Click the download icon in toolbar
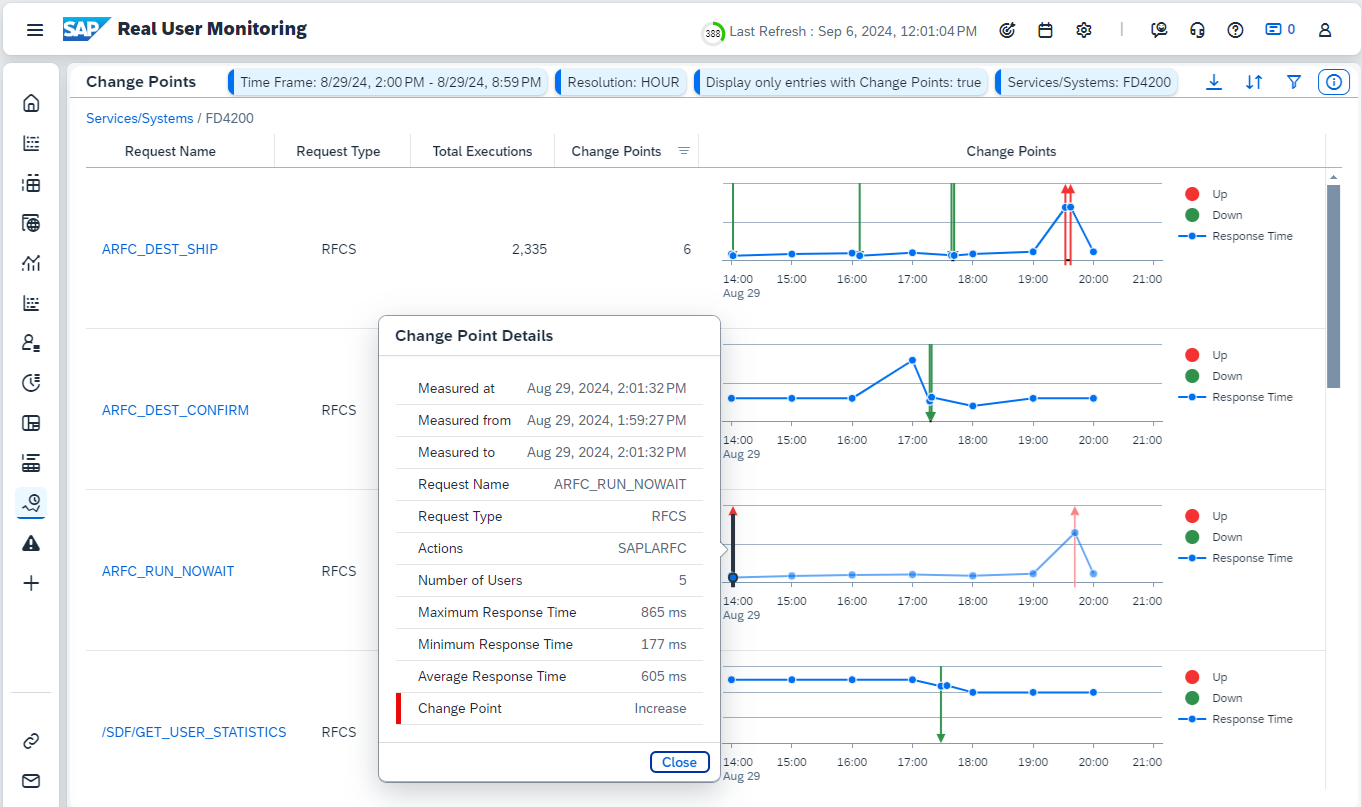Image resolution: width=1362 pixels, height=807 pixels. [1214, 82]
